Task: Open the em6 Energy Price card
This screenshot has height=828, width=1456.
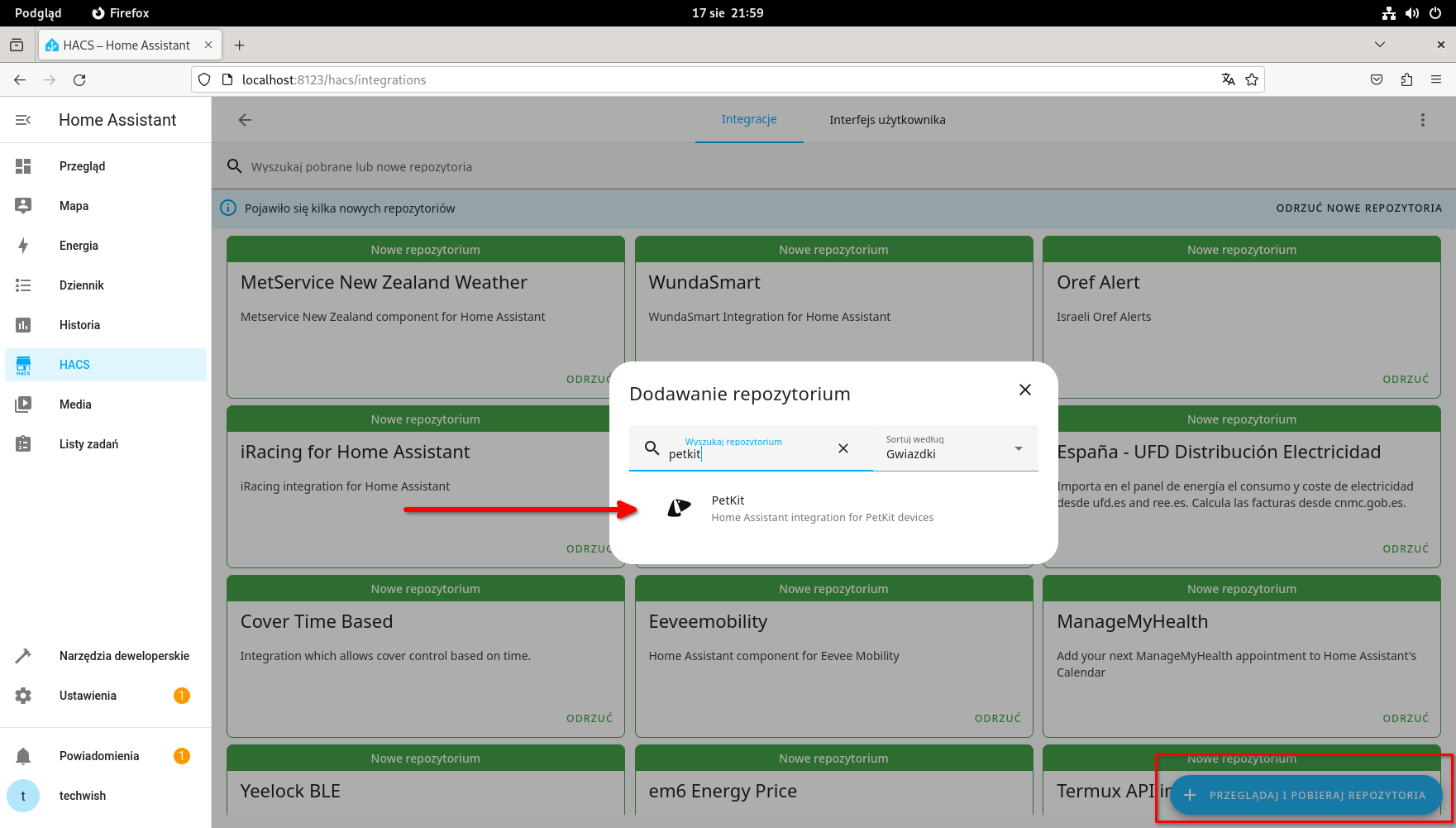Action: coord(833,781)
